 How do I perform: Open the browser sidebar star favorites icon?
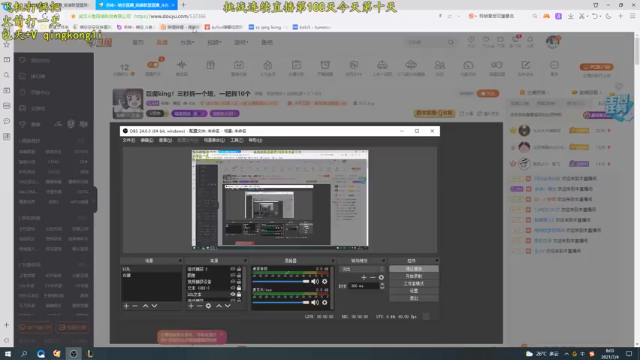pyautogui.click(x=7, y=44)
